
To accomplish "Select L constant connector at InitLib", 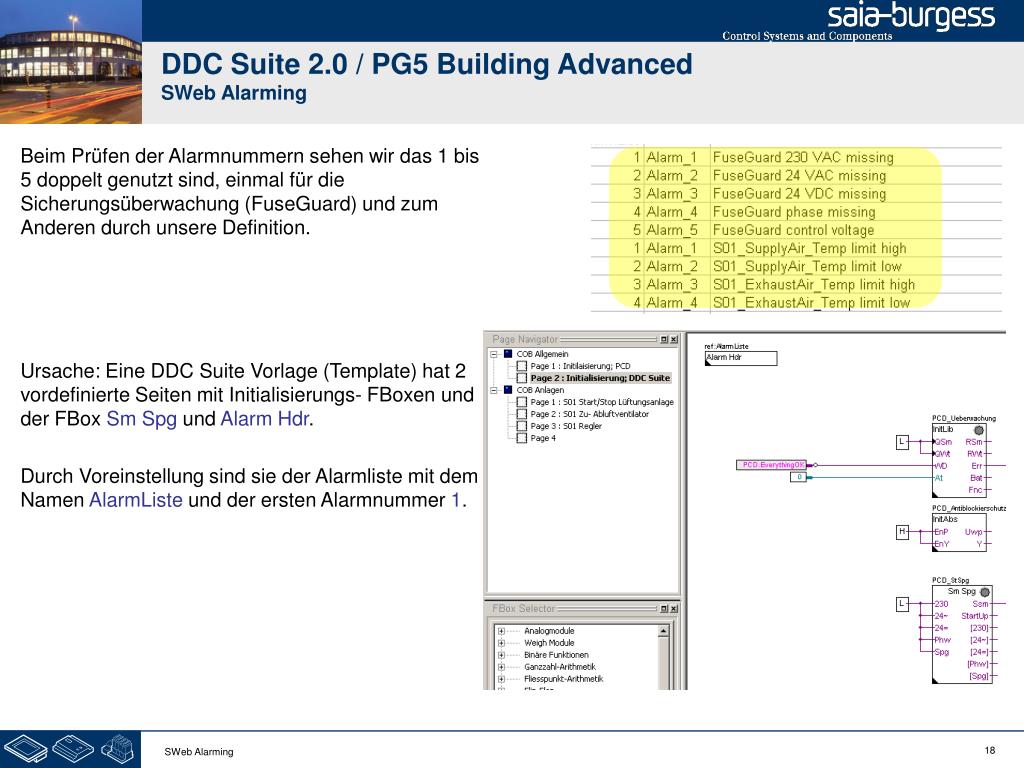I will coord(902,442).
